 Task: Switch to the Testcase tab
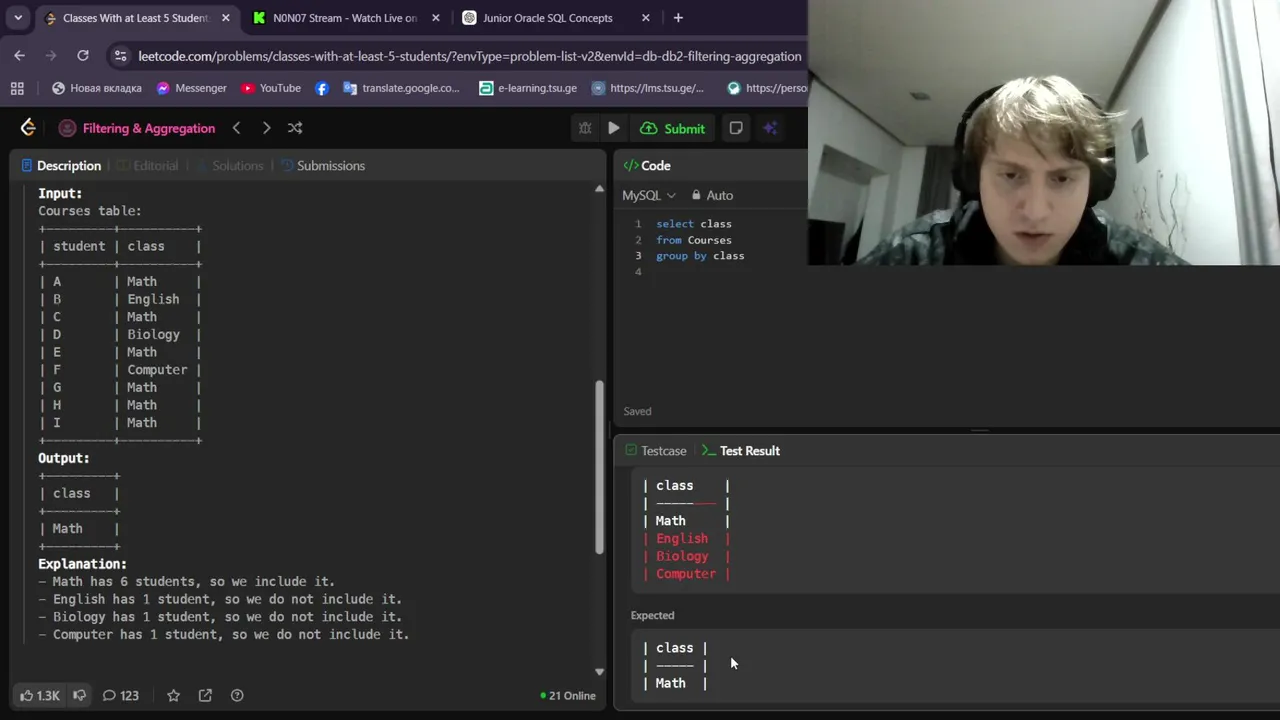pos(655,451)
